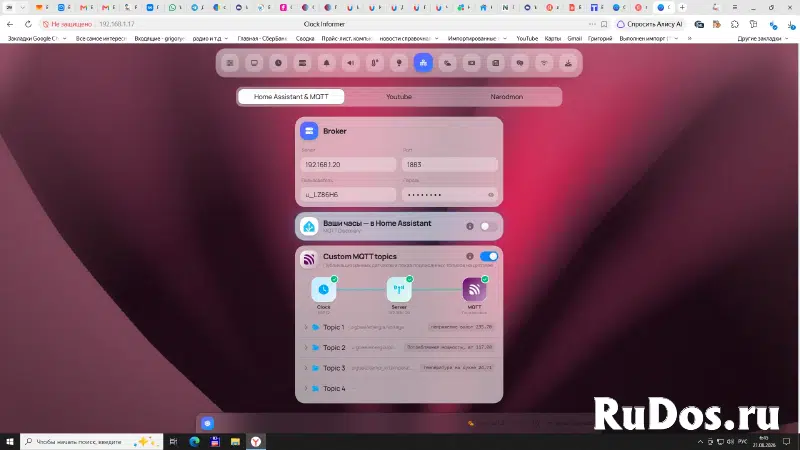
Task: Open the Windows Start menu
Action: [x=10, y=441]
